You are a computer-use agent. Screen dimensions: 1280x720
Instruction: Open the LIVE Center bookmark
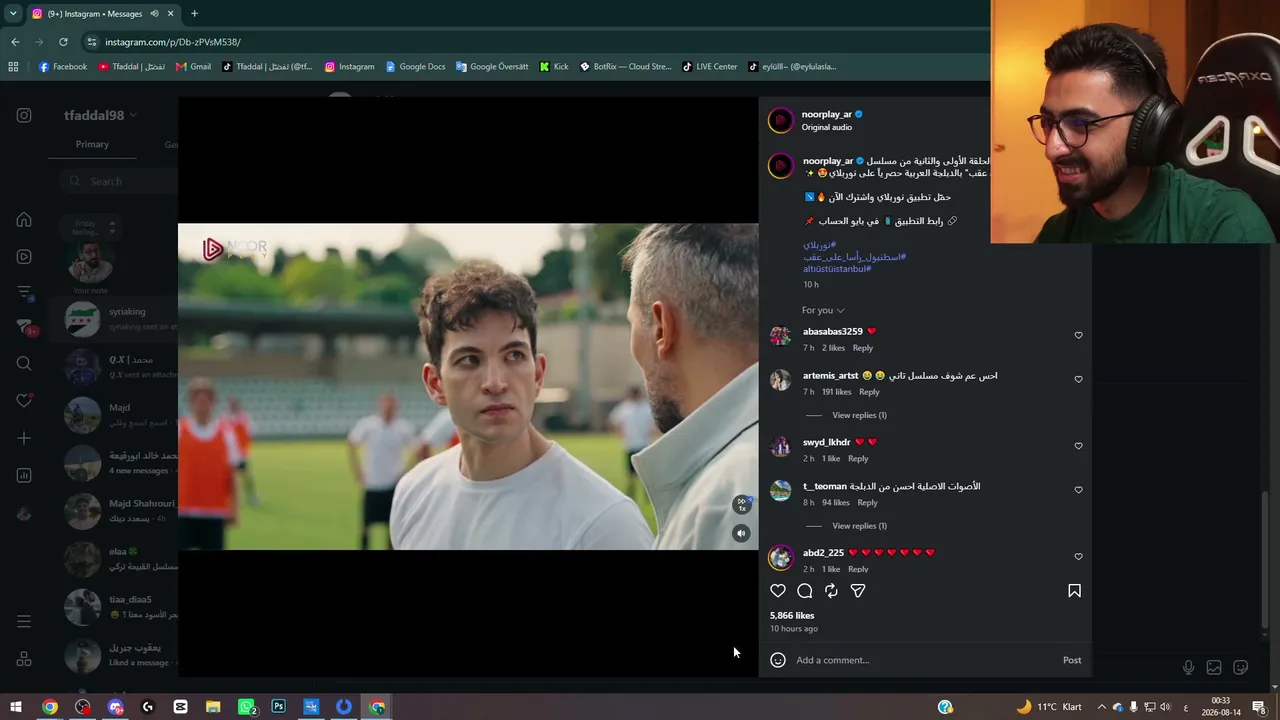click(x=710, y=67)
